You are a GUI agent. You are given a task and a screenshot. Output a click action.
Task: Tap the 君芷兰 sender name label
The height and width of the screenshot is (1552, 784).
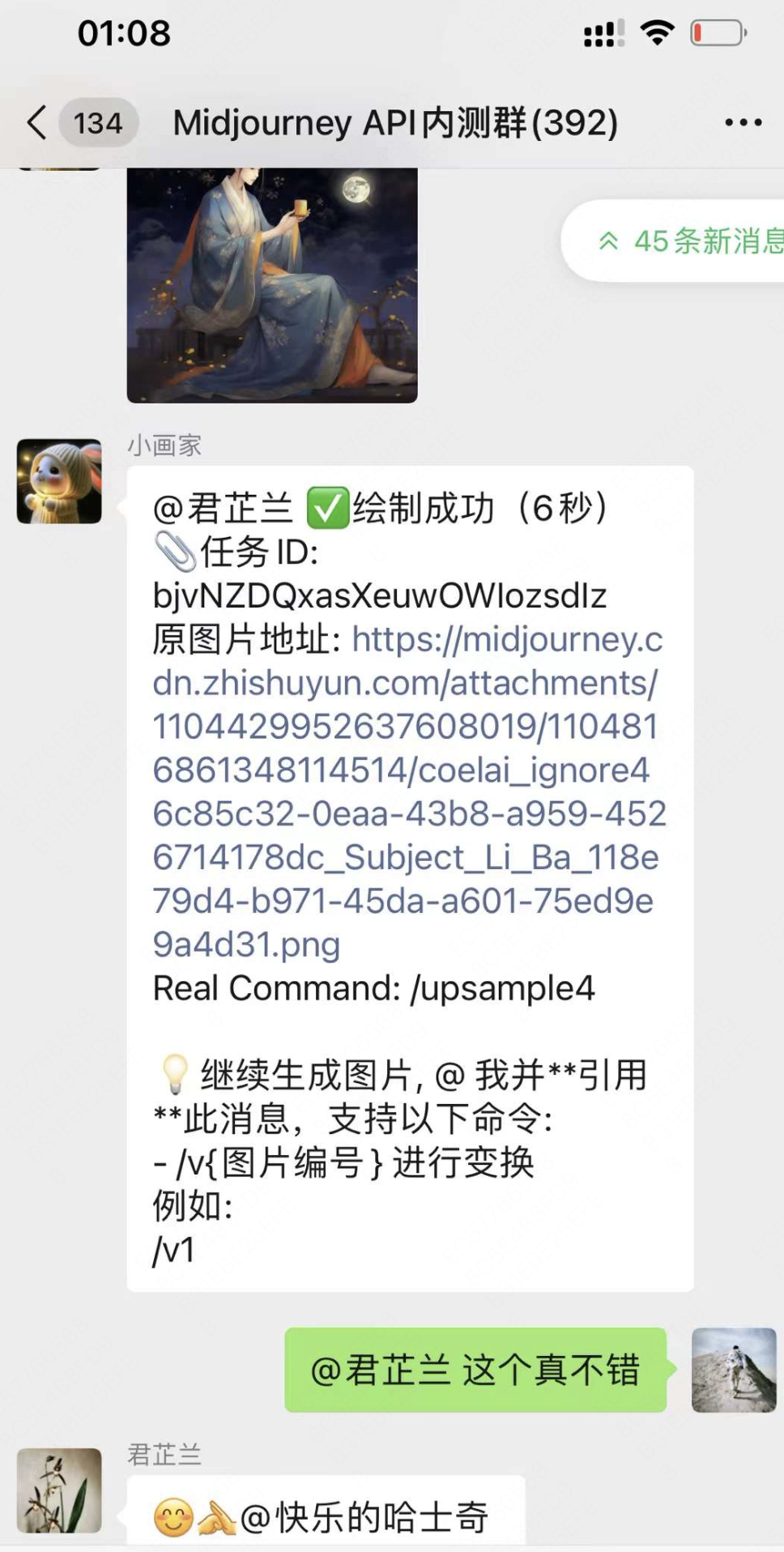point(164,1455)
